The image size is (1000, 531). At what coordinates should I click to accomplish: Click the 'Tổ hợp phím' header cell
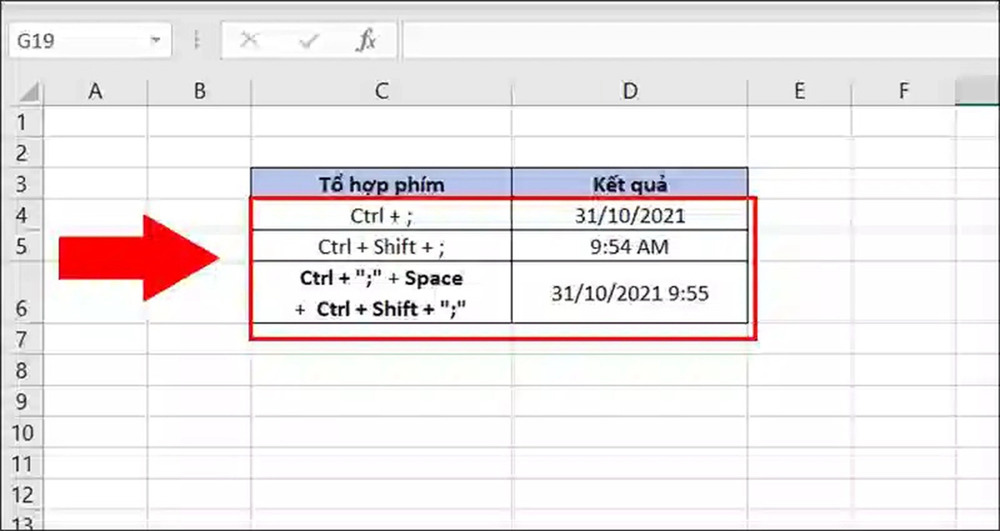point(381,184)
